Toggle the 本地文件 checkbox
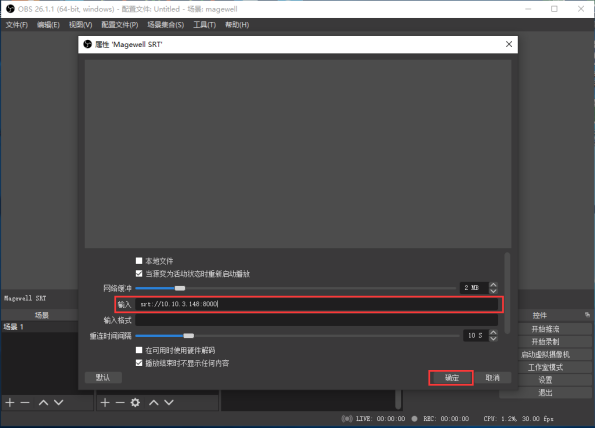The width and height of the screenshot is (595, 428). point(139,261)
